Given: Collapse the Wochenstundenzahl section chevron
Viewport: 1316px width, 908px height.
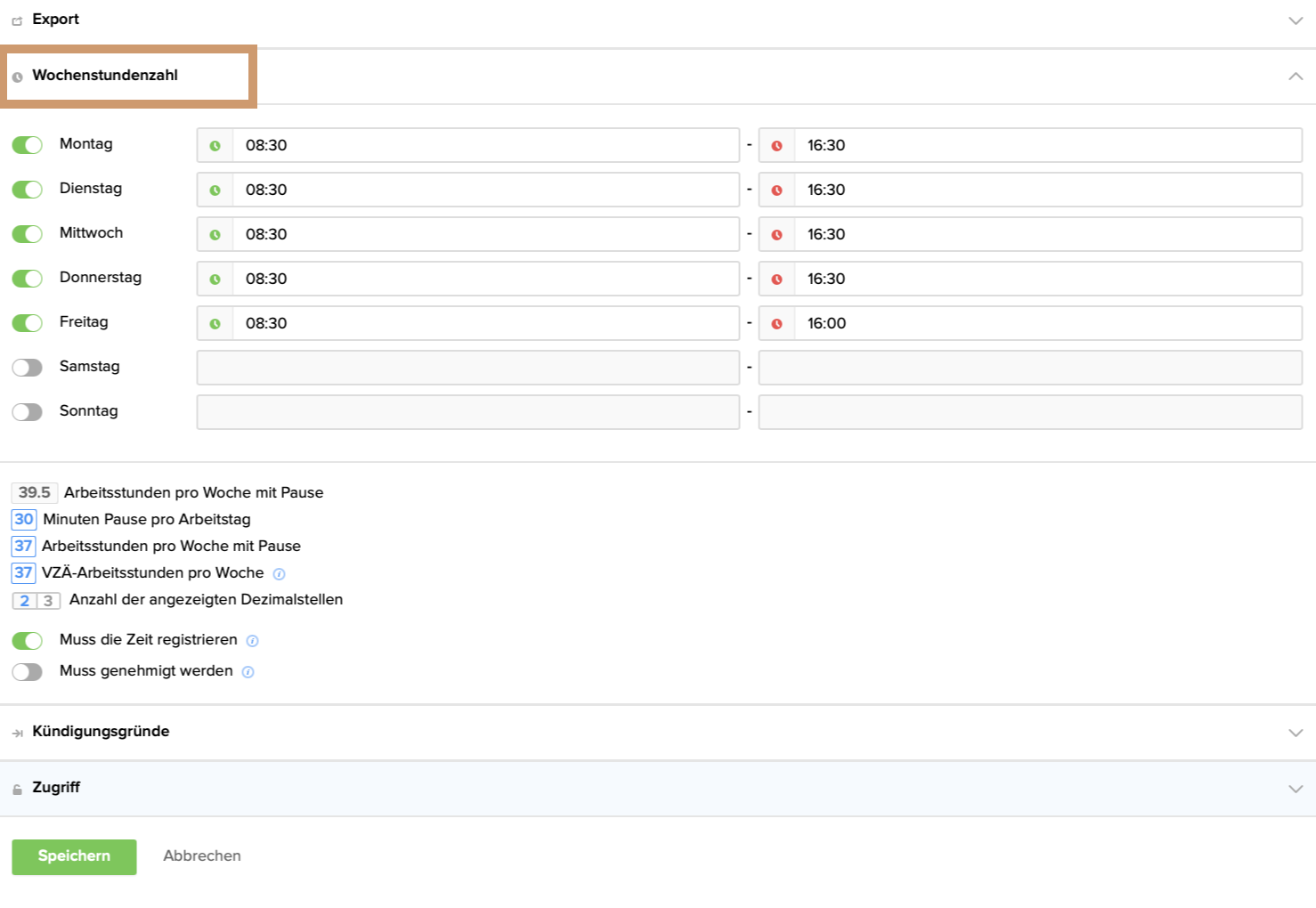Looking at the screenshot, I should coord(1295,77).
